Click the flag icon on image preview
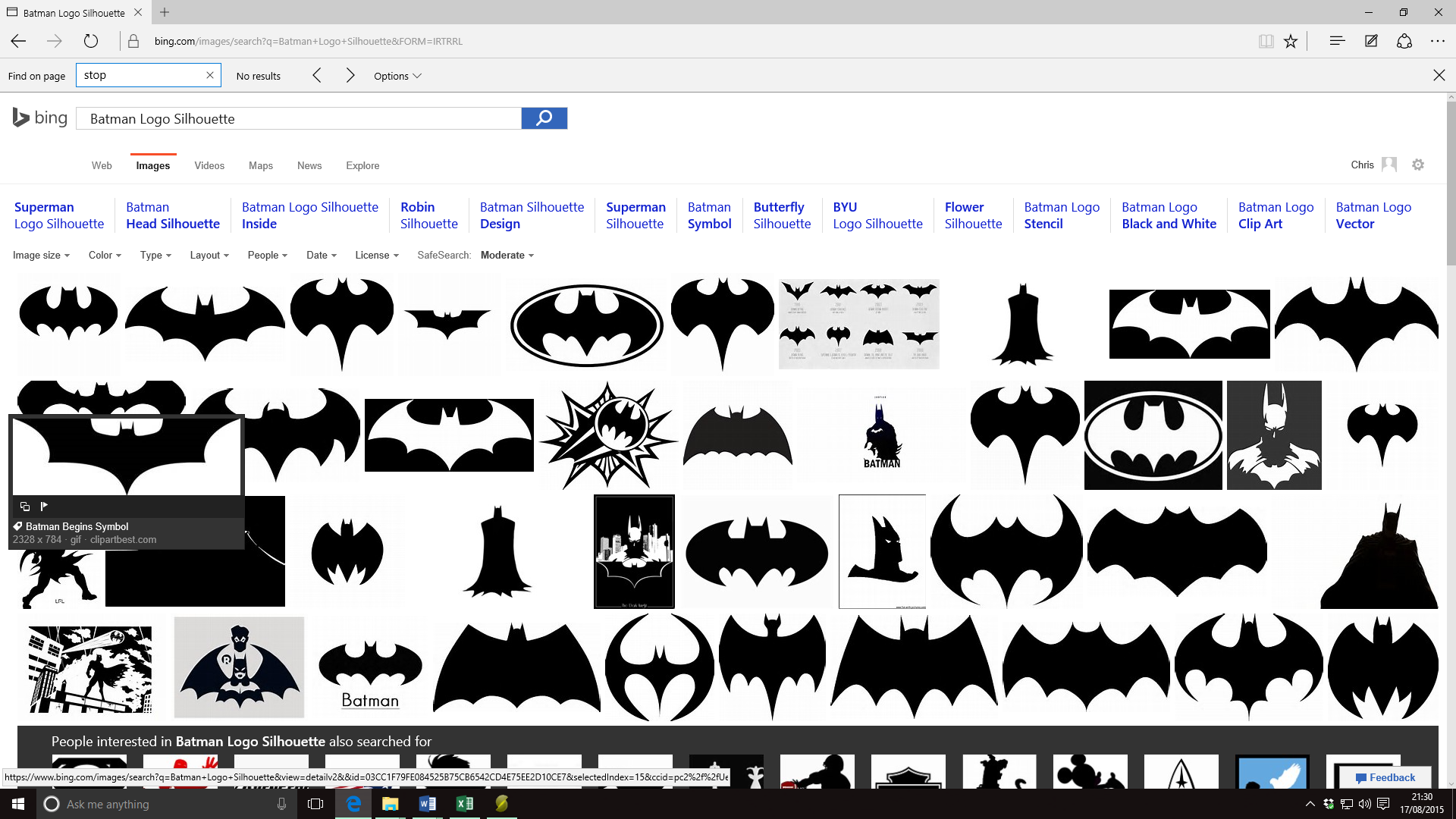The image size is (1456, 819). click(x=44, y=506)
